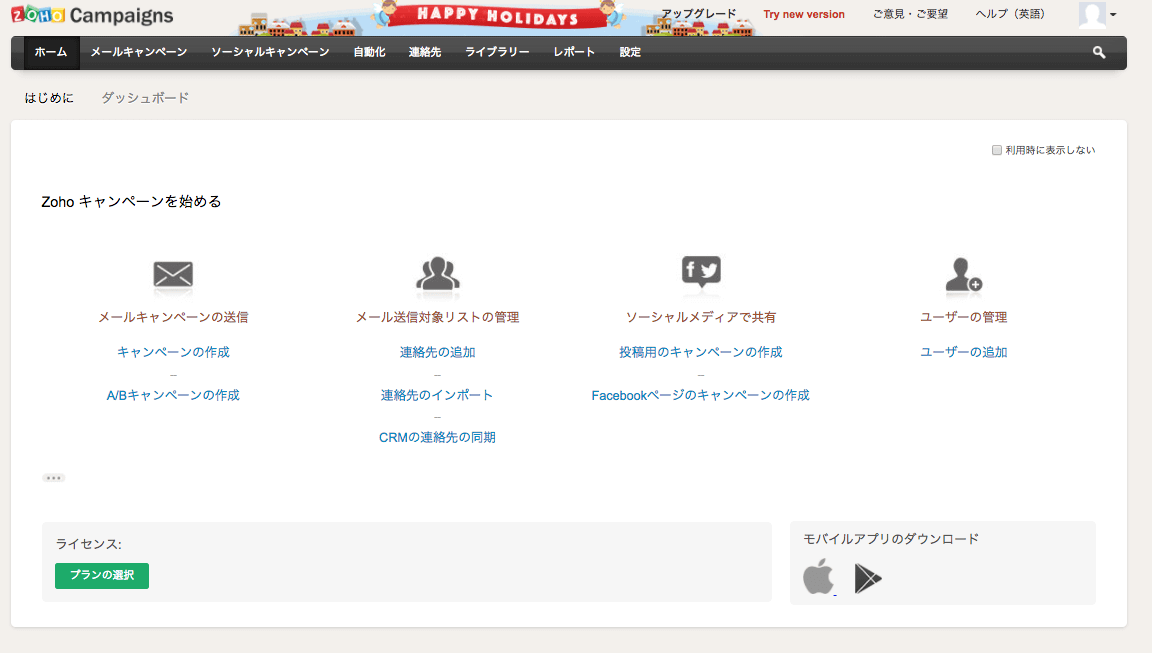Open the ヘルプ（英語） link
1152x653 pixels.
(x=1009, y=14)
